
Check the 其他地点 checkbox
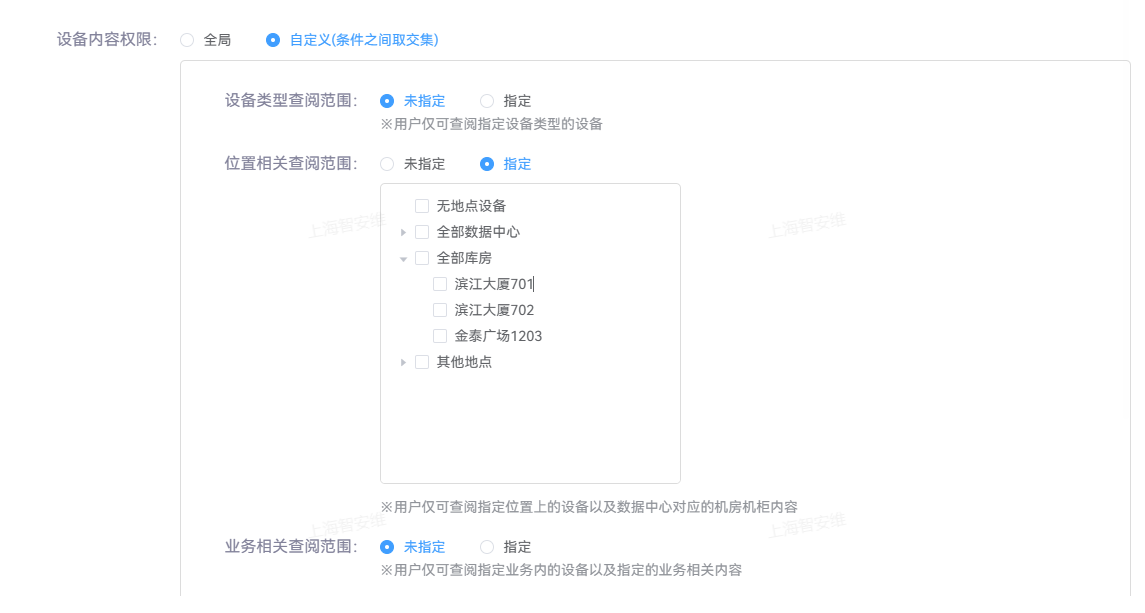click(x=422, y=362)
